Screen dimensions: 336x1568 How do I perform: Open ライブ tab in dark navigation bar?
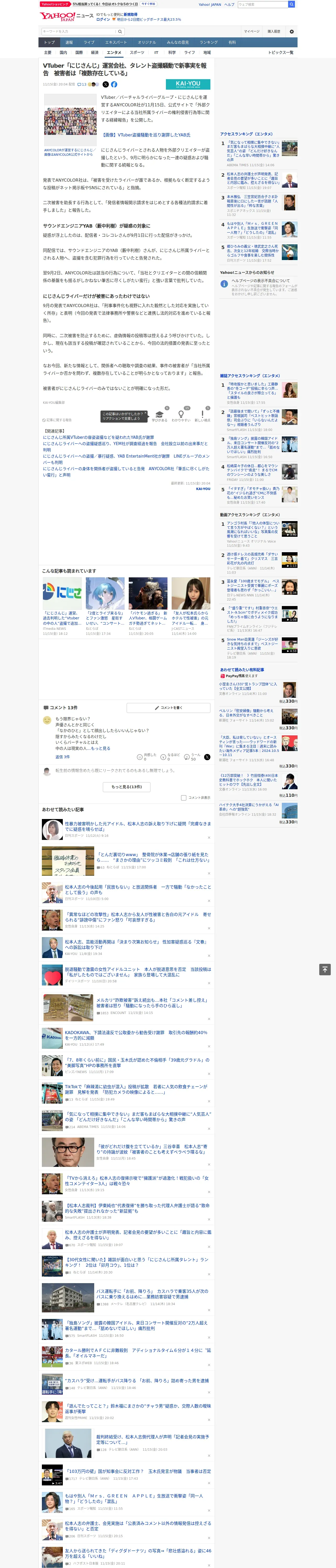point(89,43)
